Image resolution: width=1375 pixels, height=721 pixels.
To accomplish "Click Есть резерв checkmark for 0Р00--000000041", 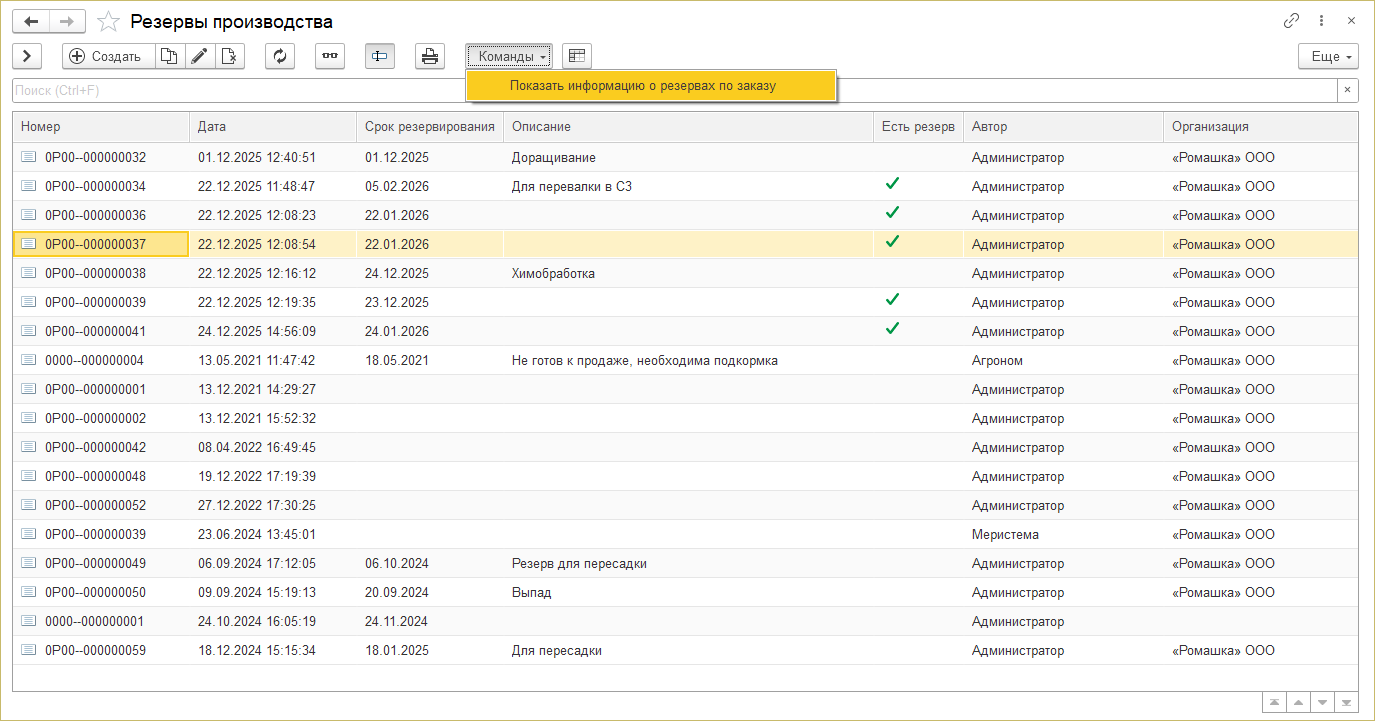I will click(x=892, y=329).
